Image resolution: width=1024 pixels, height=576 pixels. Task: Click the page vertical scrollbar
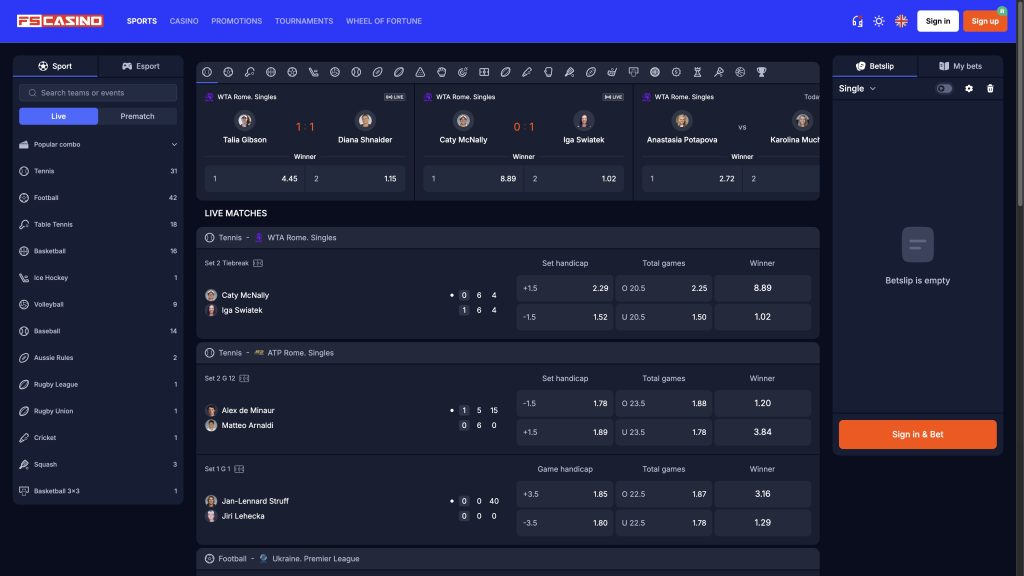click(x=1020, y=104)
